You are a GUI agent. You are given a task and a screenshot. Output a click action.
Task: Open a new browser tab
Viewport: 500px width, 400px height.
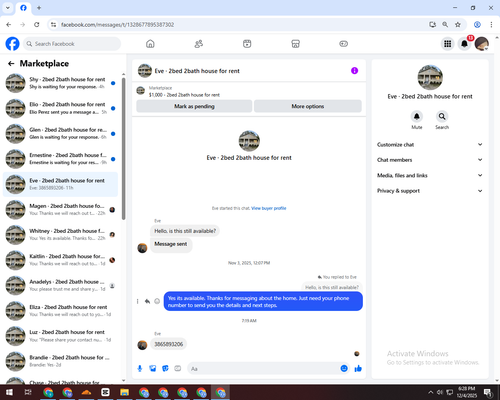39,8
